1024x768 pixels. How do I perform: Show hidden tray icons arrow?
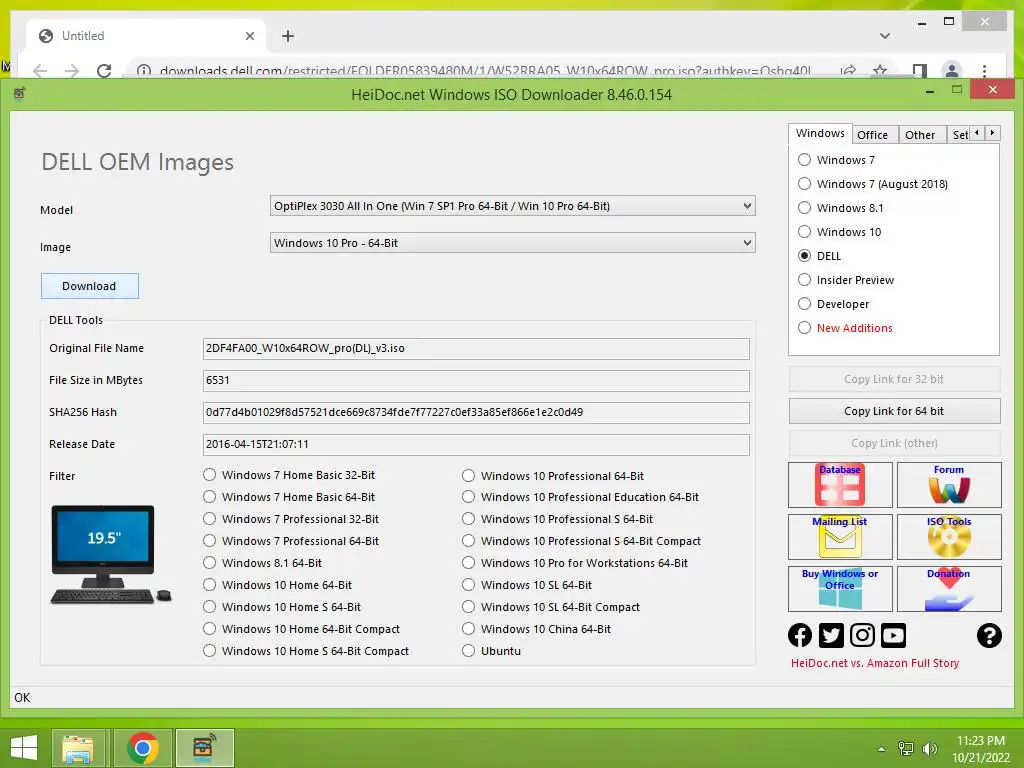pos(882,749)
